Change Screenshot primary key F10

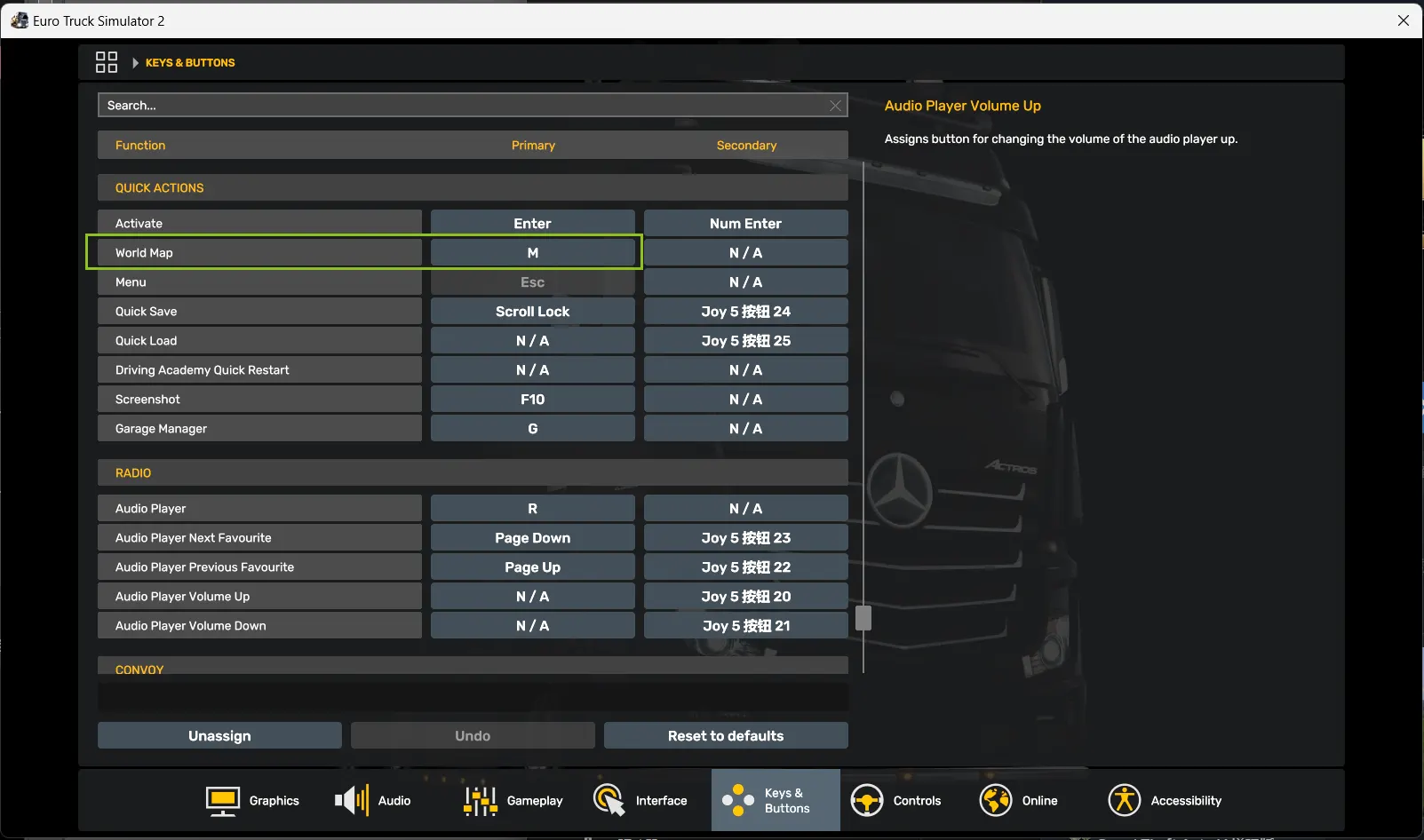coord(533,400)
